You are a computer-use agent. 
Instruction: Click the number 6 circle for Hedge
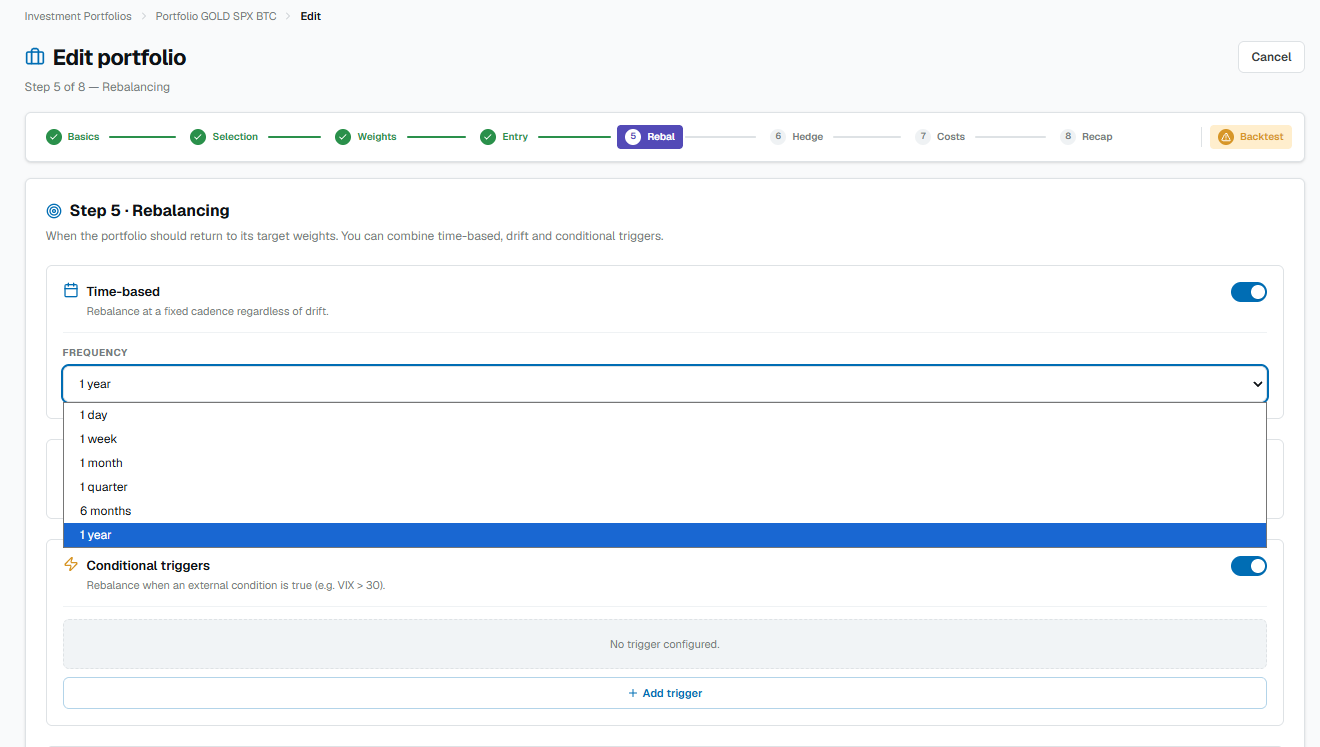pyautogui.click(x=778, y=137)
